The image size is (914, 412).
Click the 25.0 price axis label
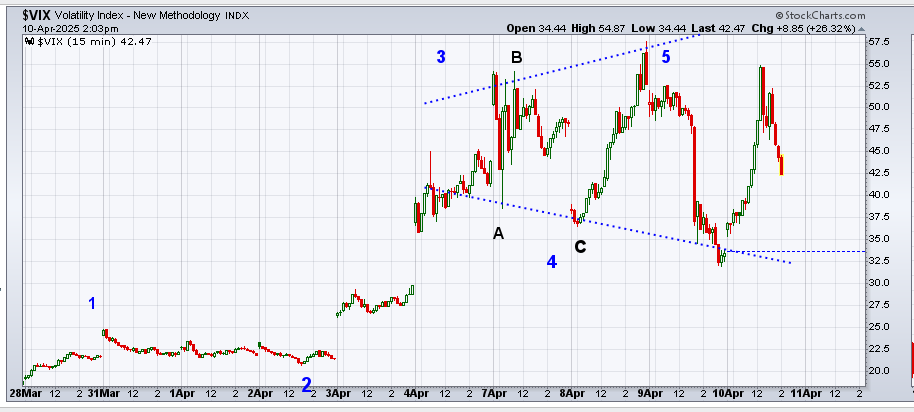877,326
